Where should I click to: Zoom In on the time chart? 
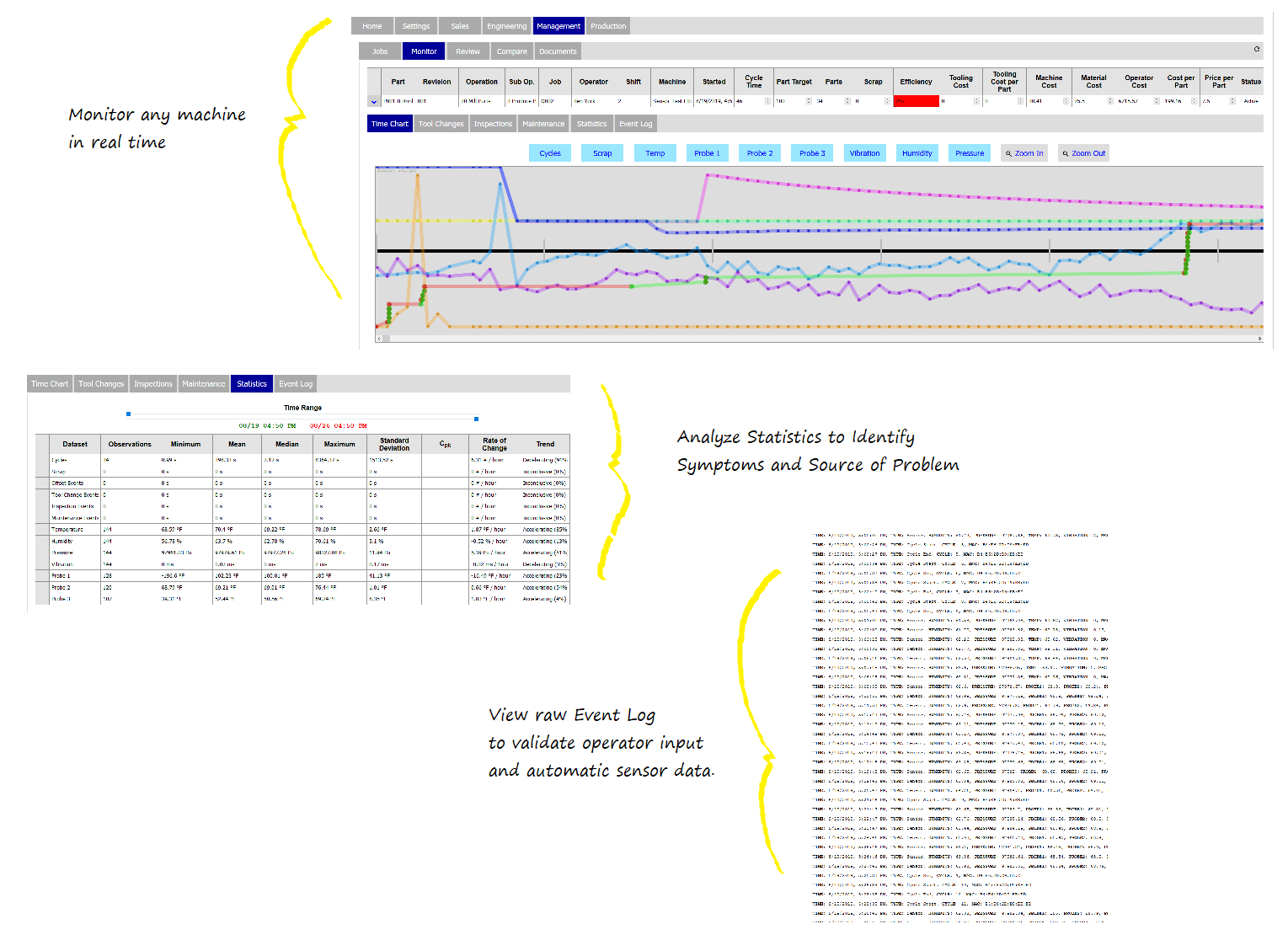tap(1024, 153)
